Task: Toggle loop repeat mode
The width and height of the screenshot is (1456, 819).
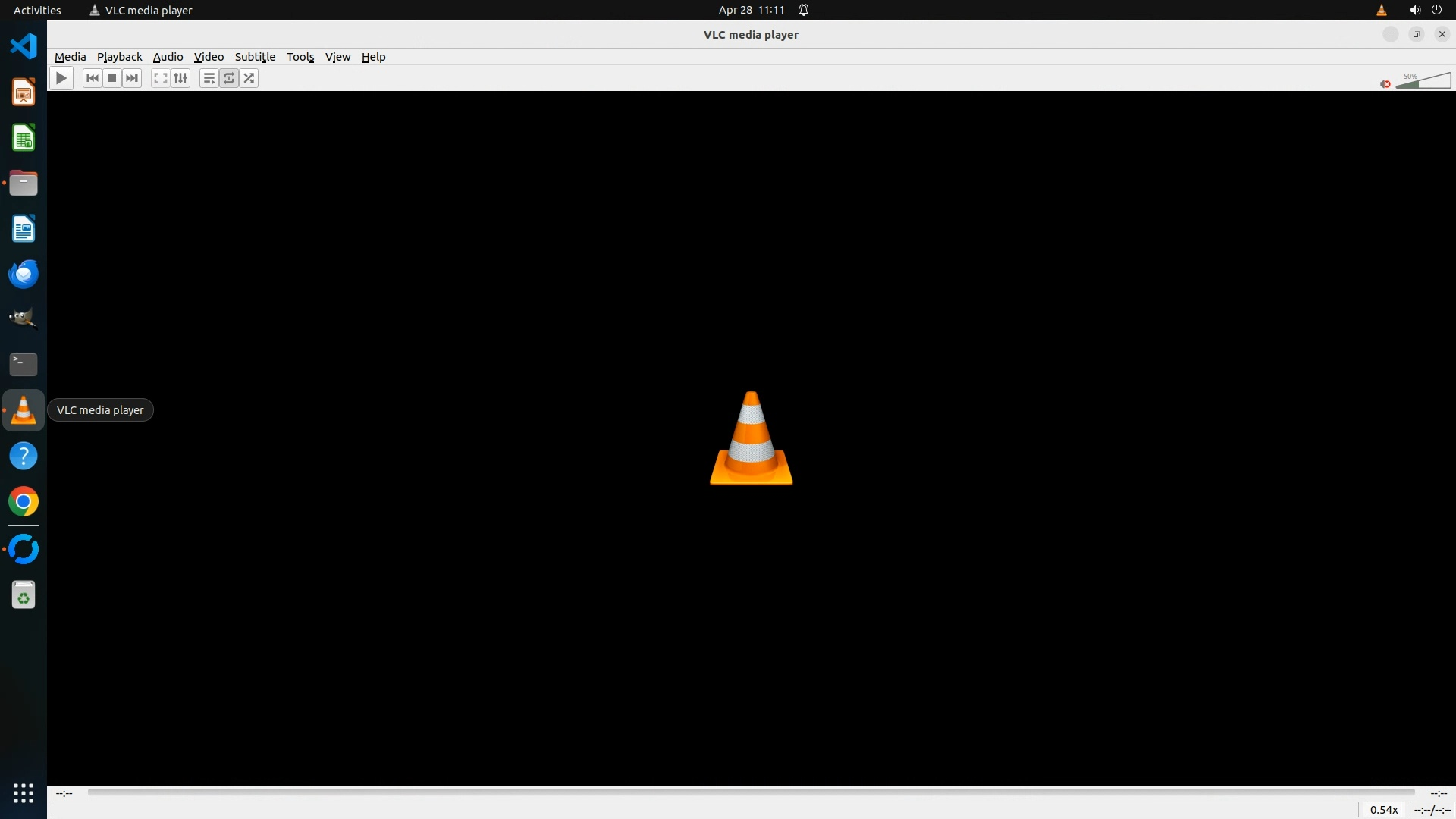Action: point(229,78)
